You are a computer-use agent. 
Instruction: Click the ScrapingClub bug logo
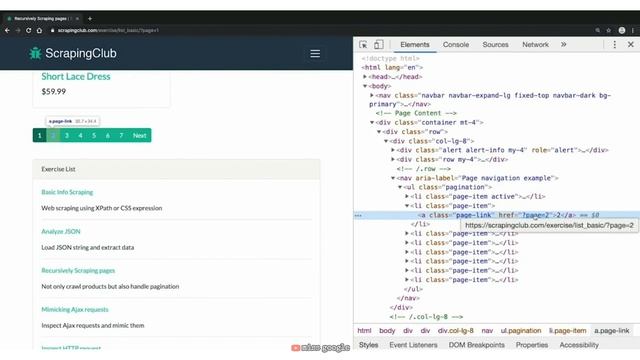[35, 53]
